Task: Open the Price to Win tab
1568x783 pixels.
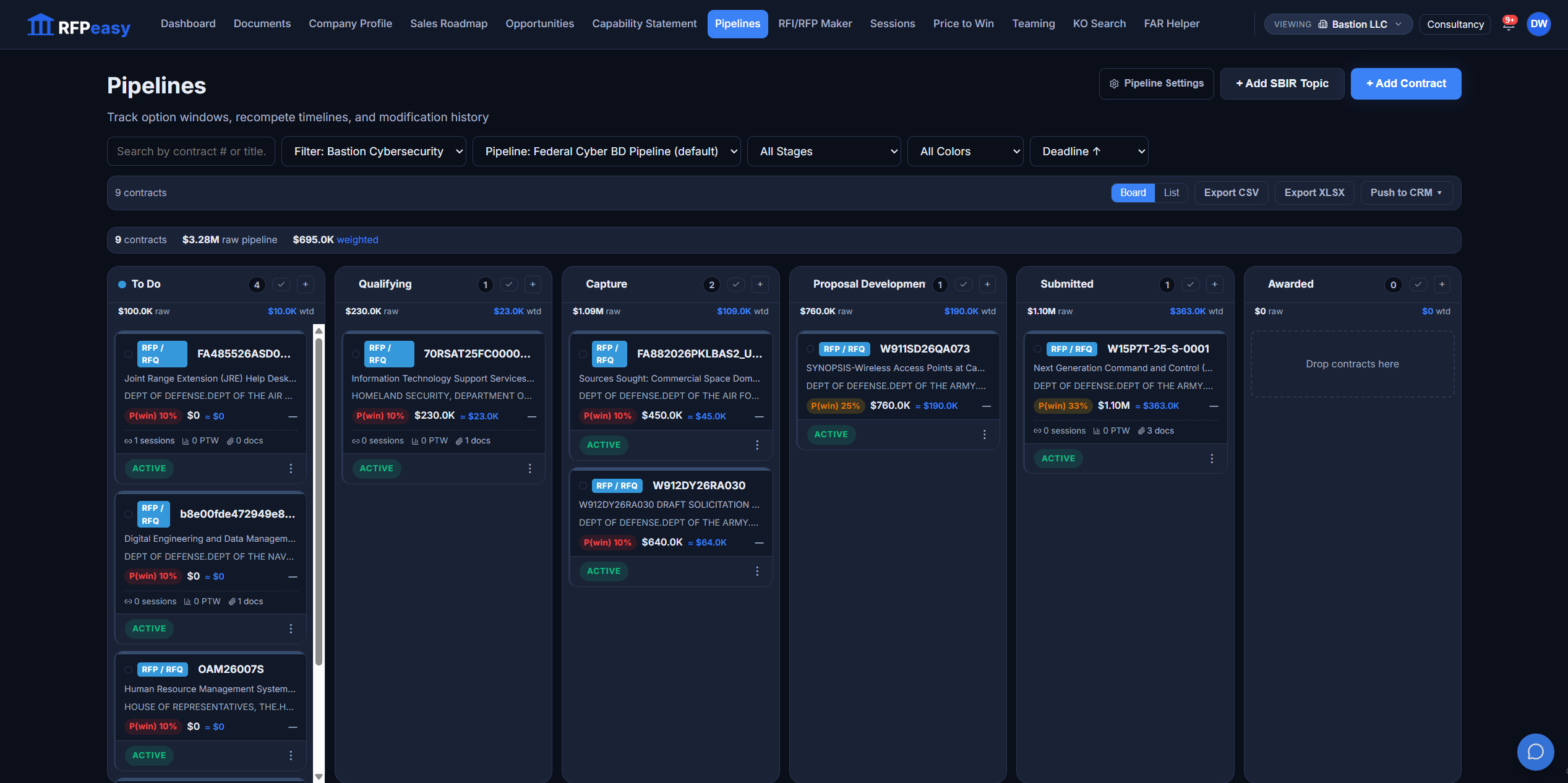Action: [x=963, y=24]
